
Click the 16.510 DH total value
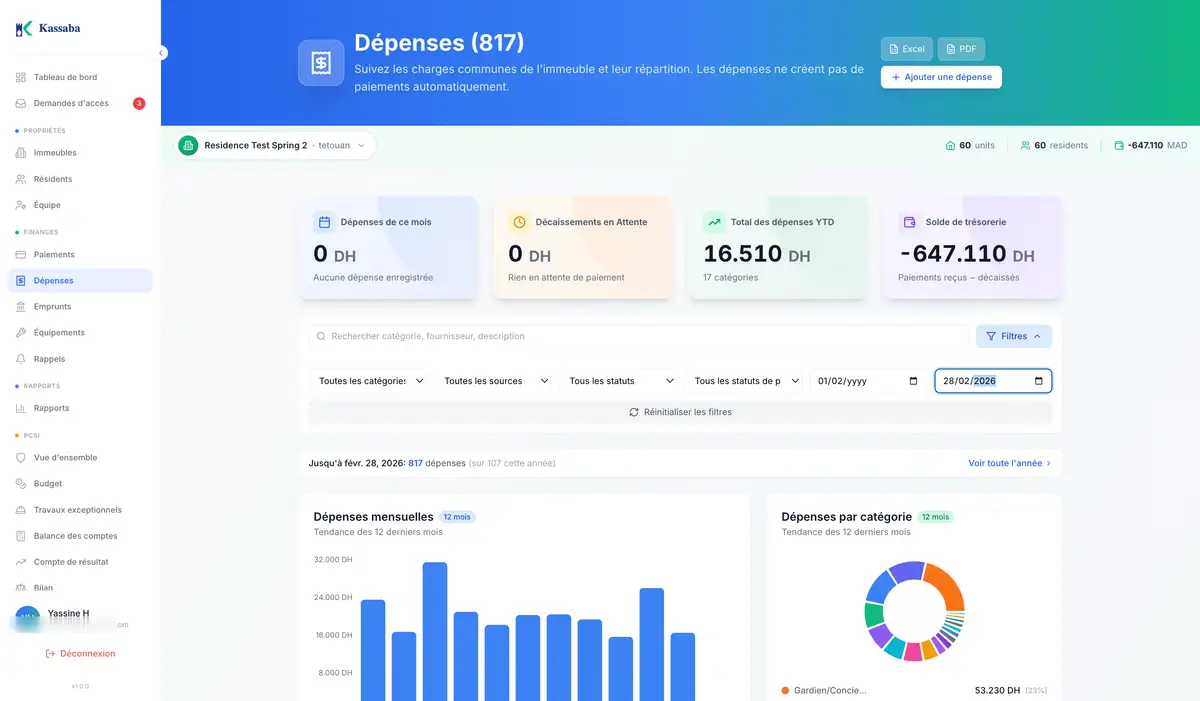coord(757,254)
